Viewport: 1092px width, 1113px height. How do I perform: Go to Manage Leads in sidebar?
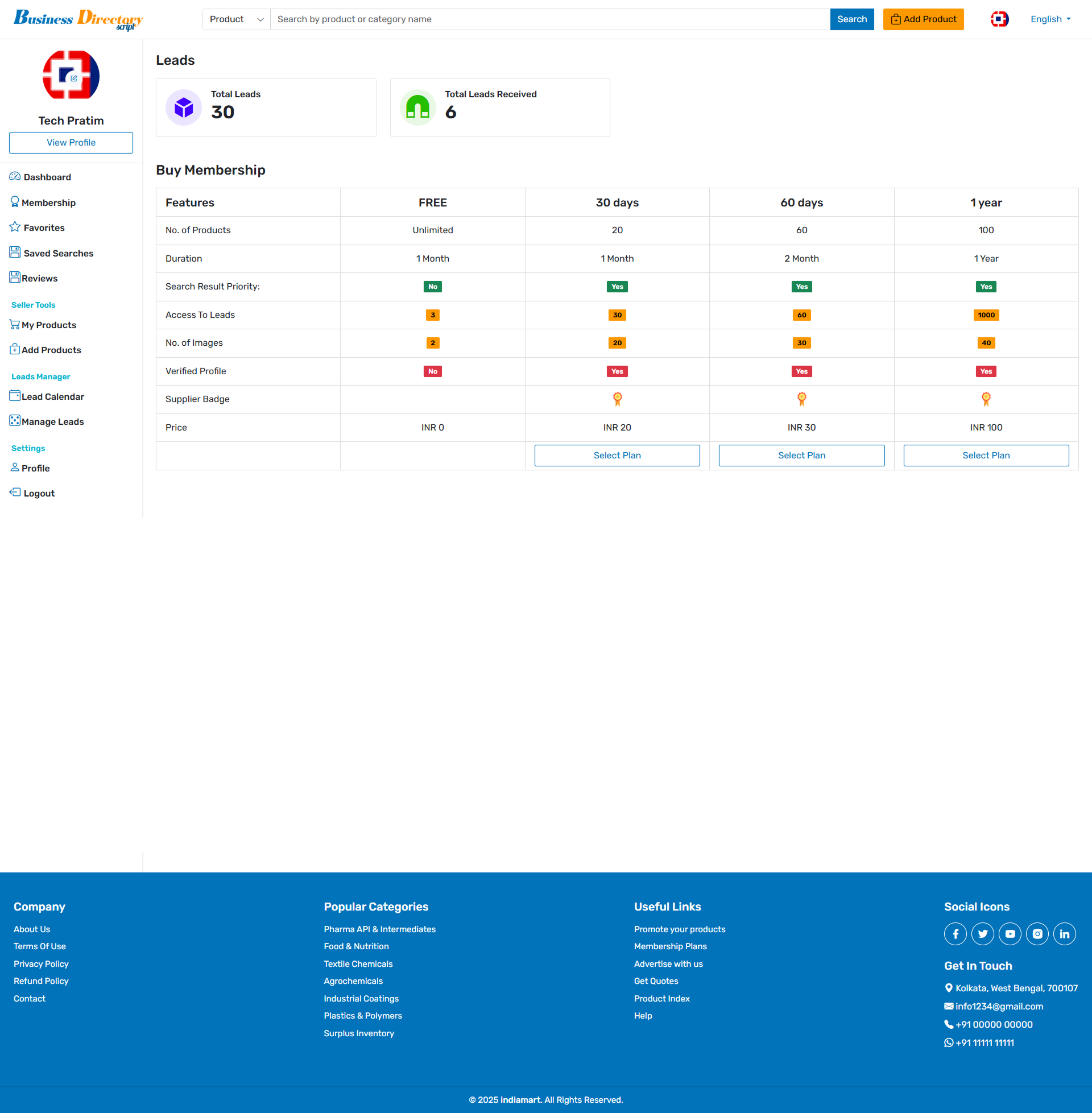[52, 421]
